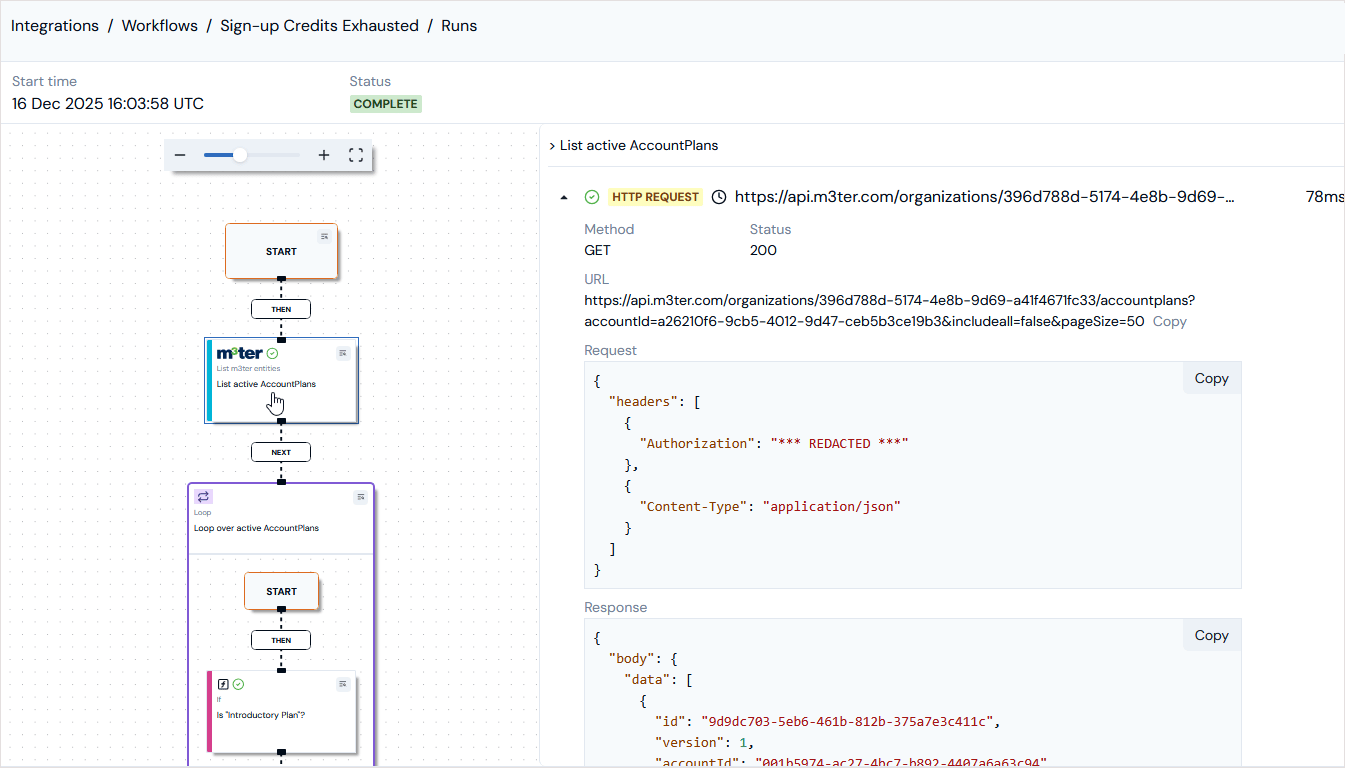The image size is (1345, 768).
Task: Click the loop icon in Loop node
Action: pyautogui.click(x=203, y=497)
